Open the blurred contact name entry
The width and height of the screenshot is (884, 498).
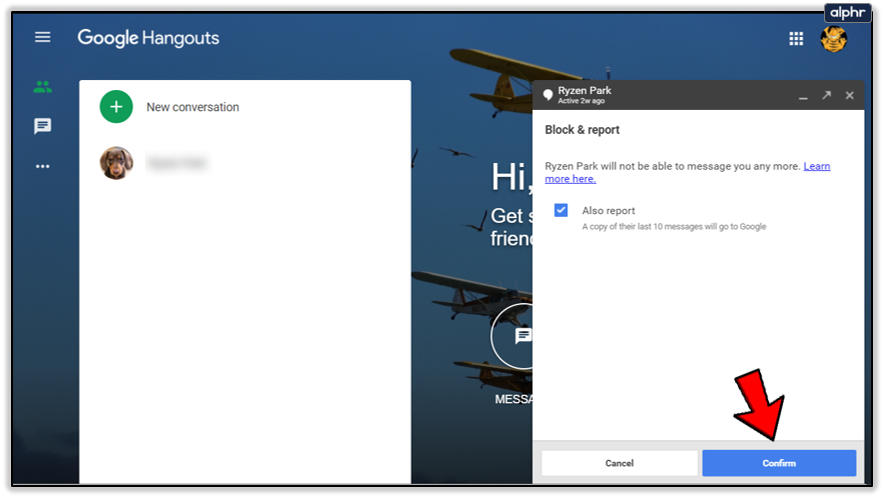(177, 163)
